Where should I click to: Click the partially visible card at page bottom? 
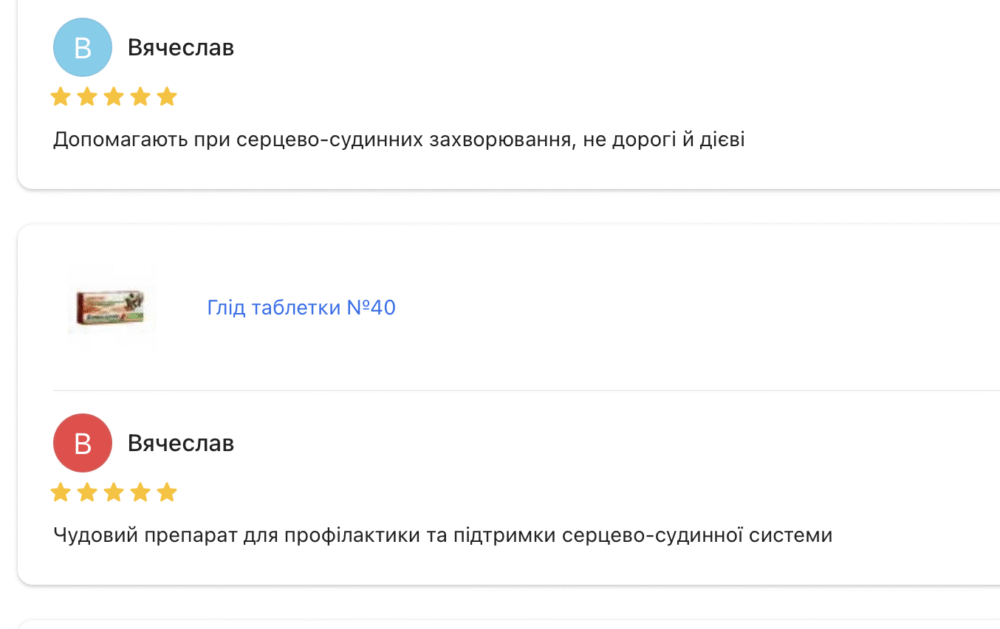click(x=509, y=624)
